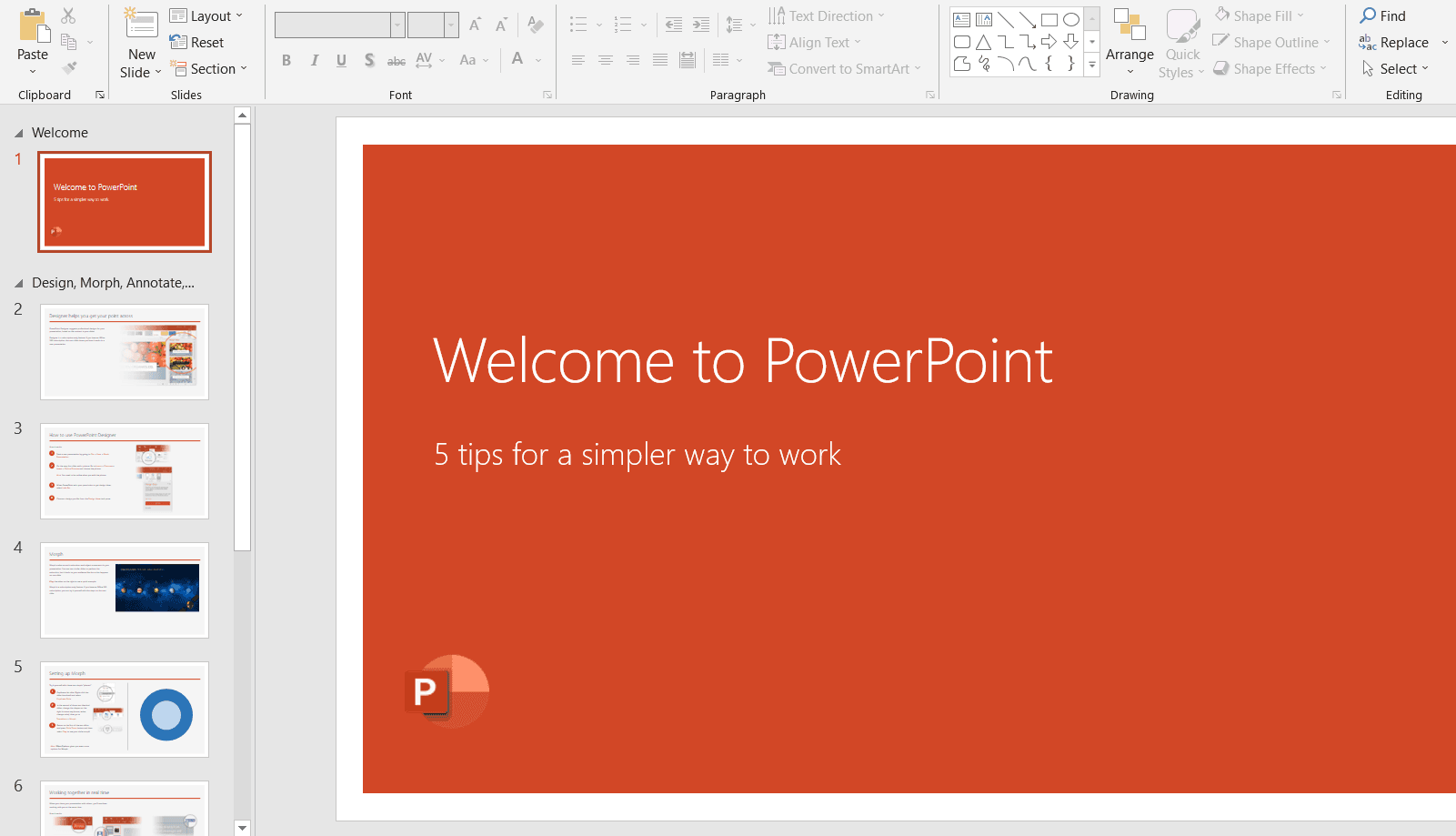Image resolution: width=1456 pixels, height=836 pixels.
Task: Open the Align Text menu
Action: [815, 42]
